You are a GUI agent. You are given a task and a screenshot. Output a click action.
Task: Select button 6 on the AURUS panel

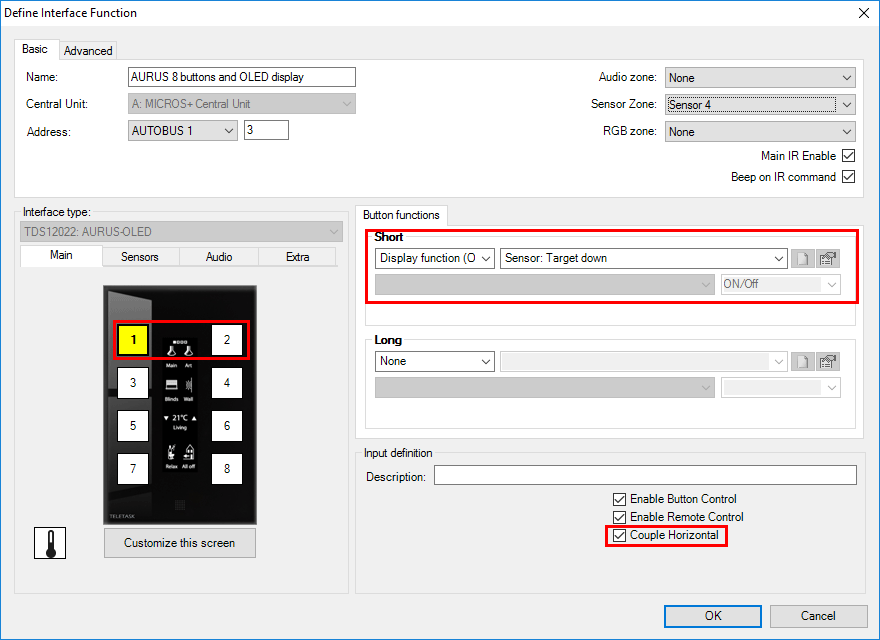[x=227, y=426]
